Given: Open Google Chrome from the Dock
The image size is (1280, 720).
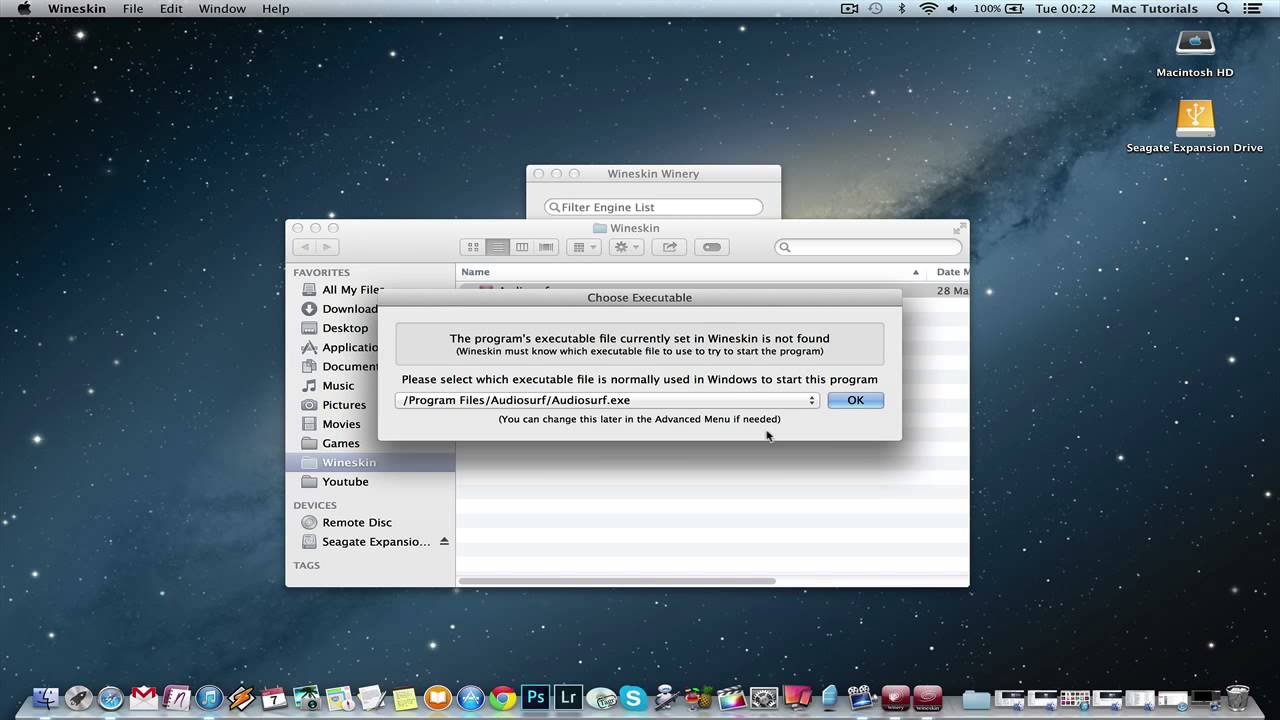Looking at the screenshot, I should click(x=503, y=697).
